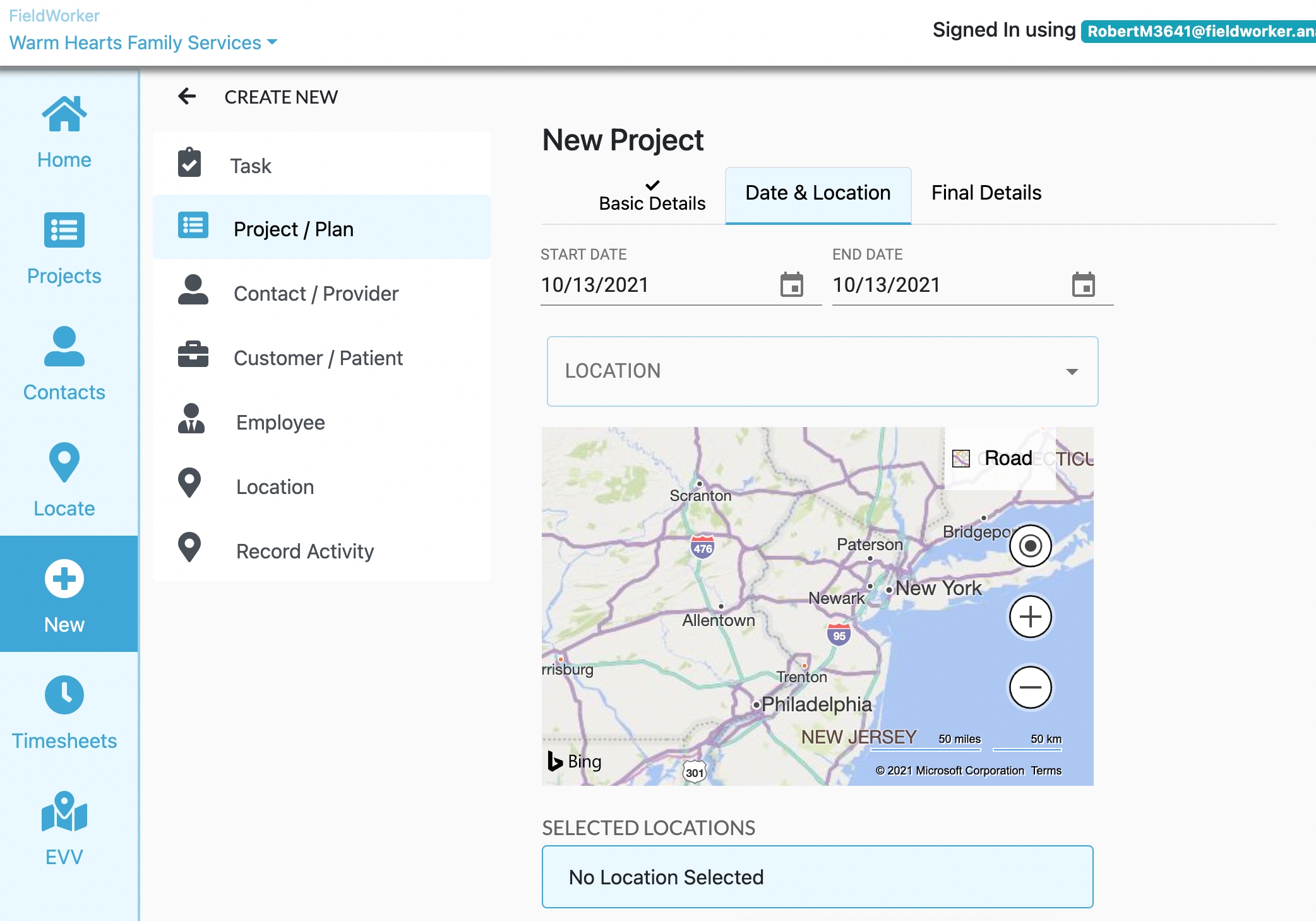Open the Home sidebar icon
The width and height of the screenshot is (1316, 921).
64,132
